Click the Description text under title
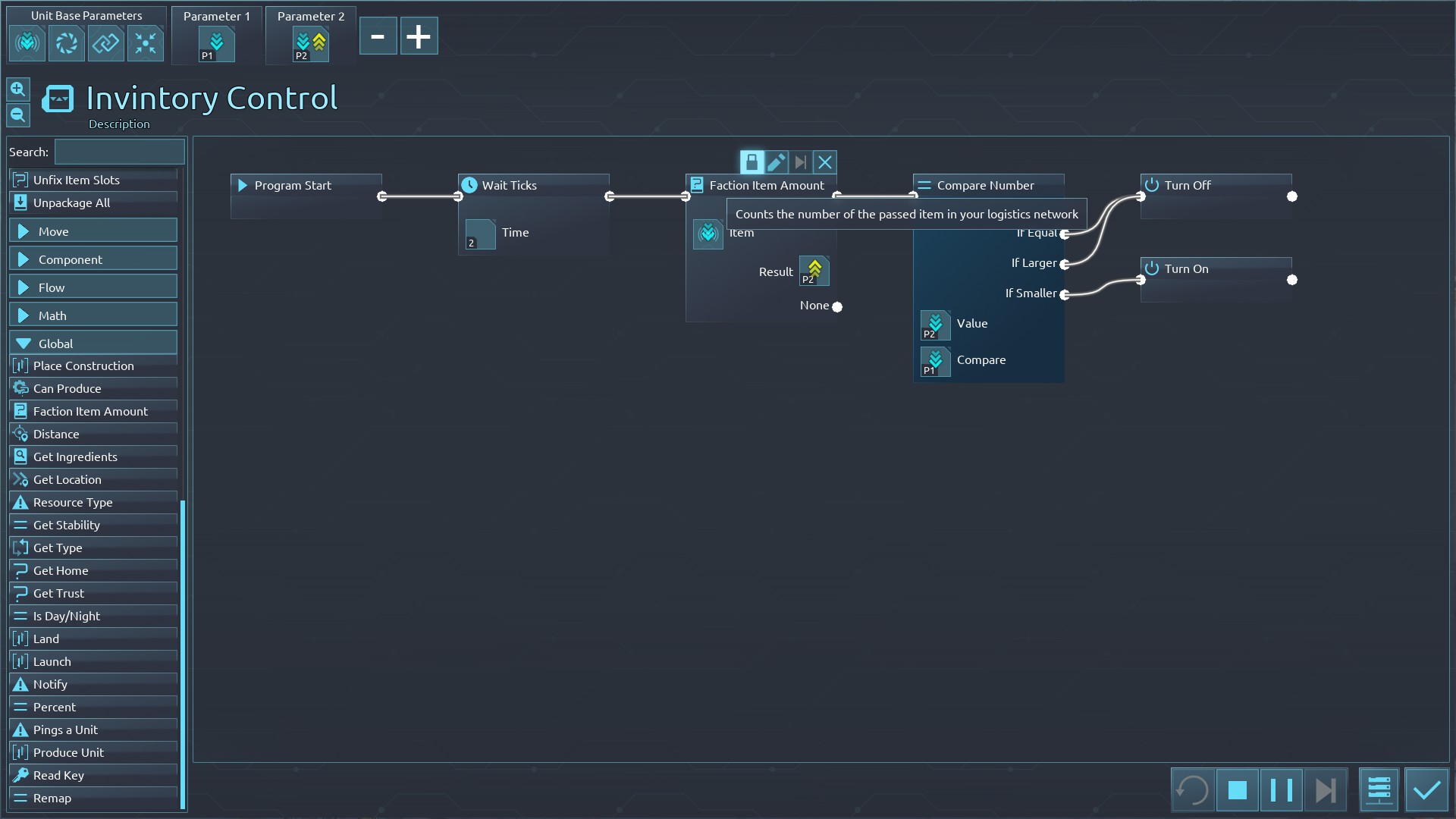1456x819 pixels. tap(119, 124)
